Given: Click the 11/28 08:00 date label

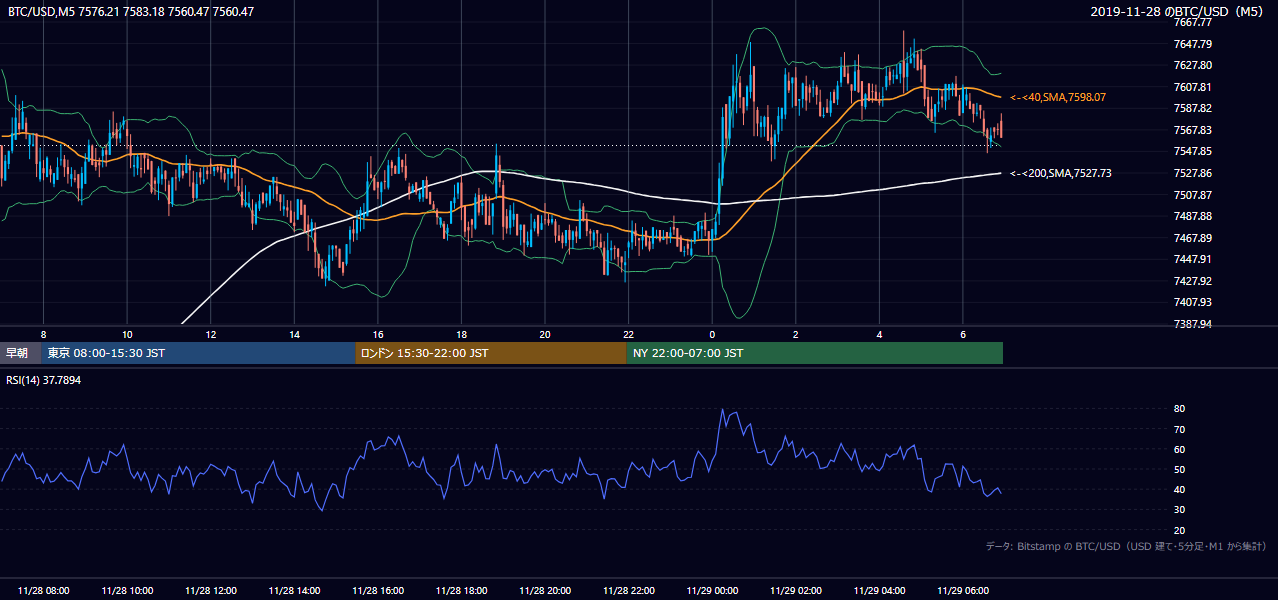Looking at the screenshot, I should tap(44, 591).
